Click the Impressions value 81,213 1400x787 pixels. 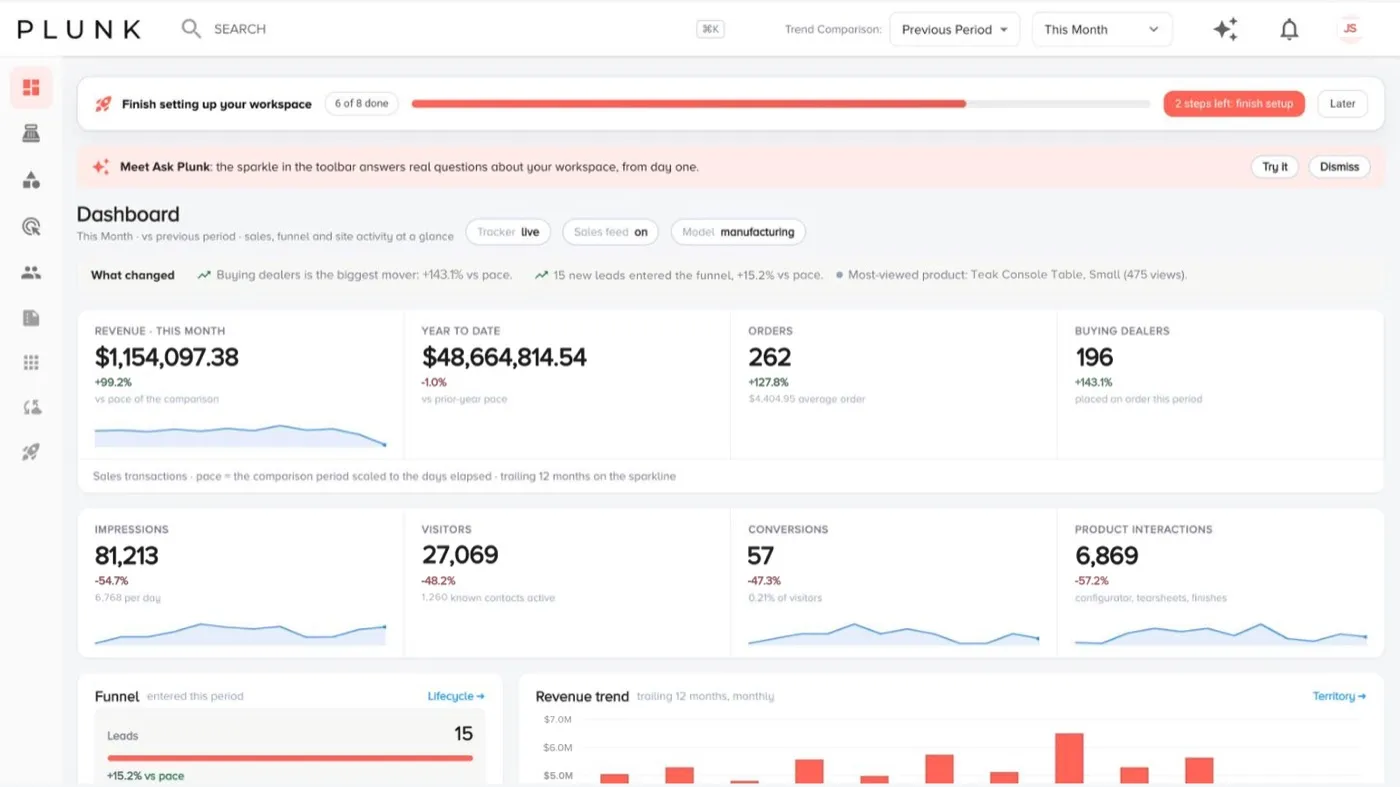click(x=126, y=555)
